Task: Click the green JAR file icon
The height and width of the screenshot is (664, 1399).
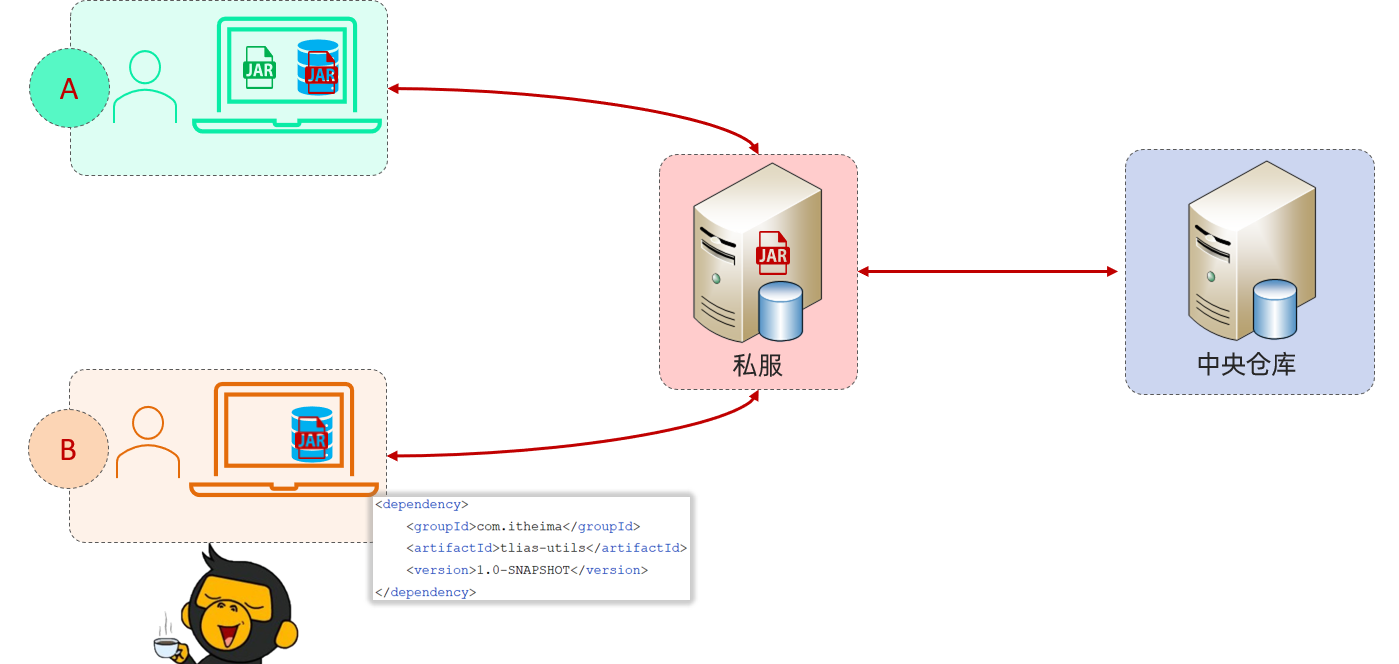Action: pyautogui.click(x=259, y=68)
